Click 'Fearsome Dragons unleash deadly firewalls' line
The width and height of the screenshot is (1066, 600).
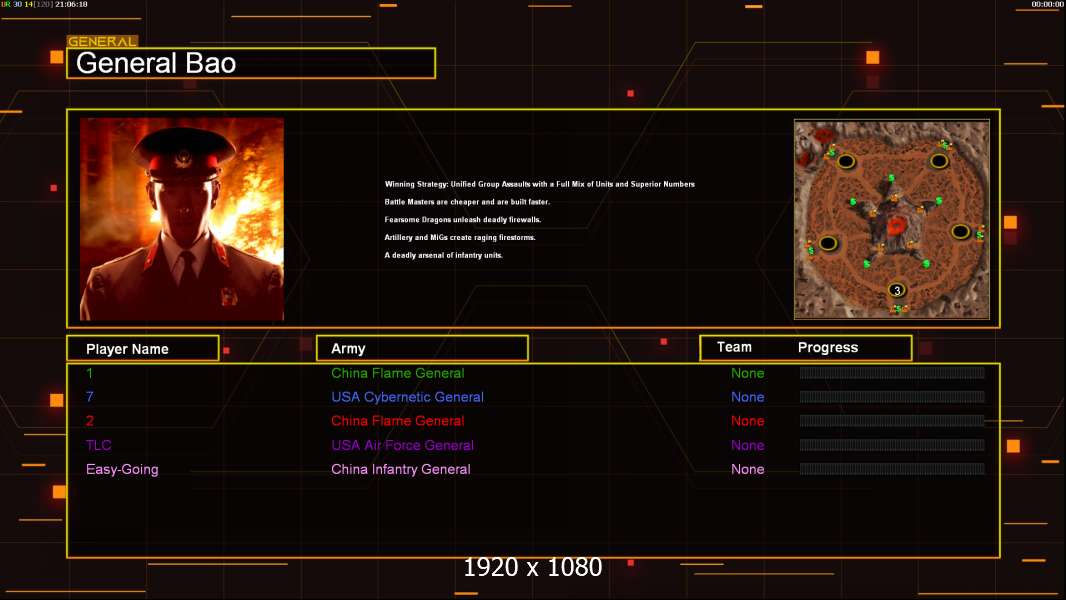click(x=463, y=219)
